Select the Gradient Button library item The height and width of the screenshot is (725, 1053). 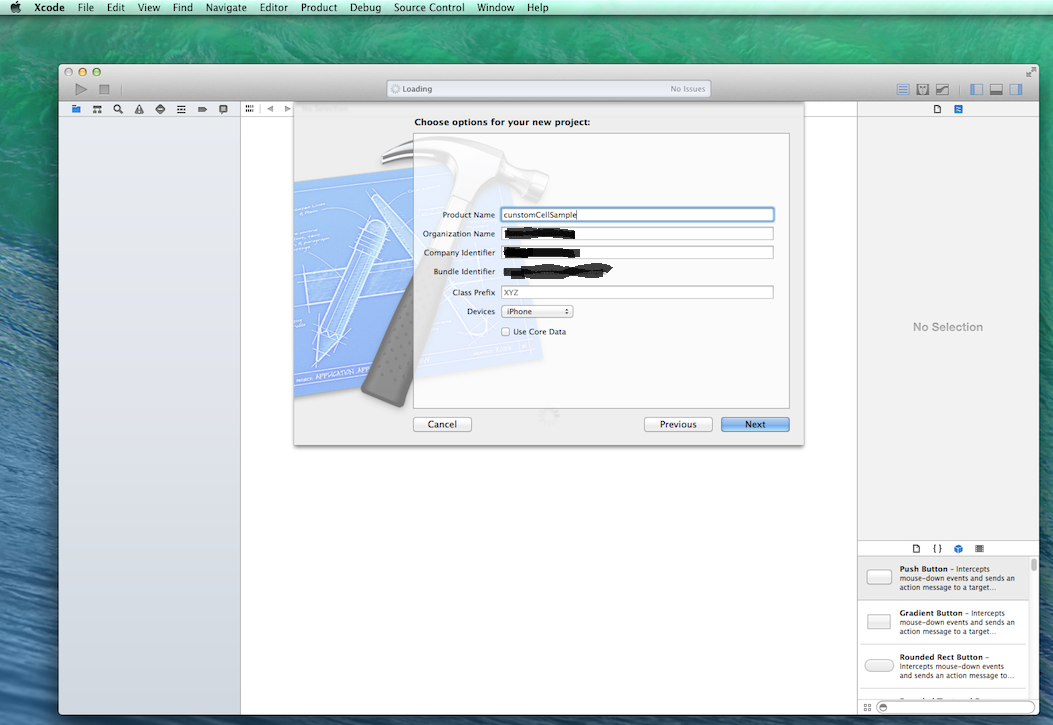(x=943, y=622)
